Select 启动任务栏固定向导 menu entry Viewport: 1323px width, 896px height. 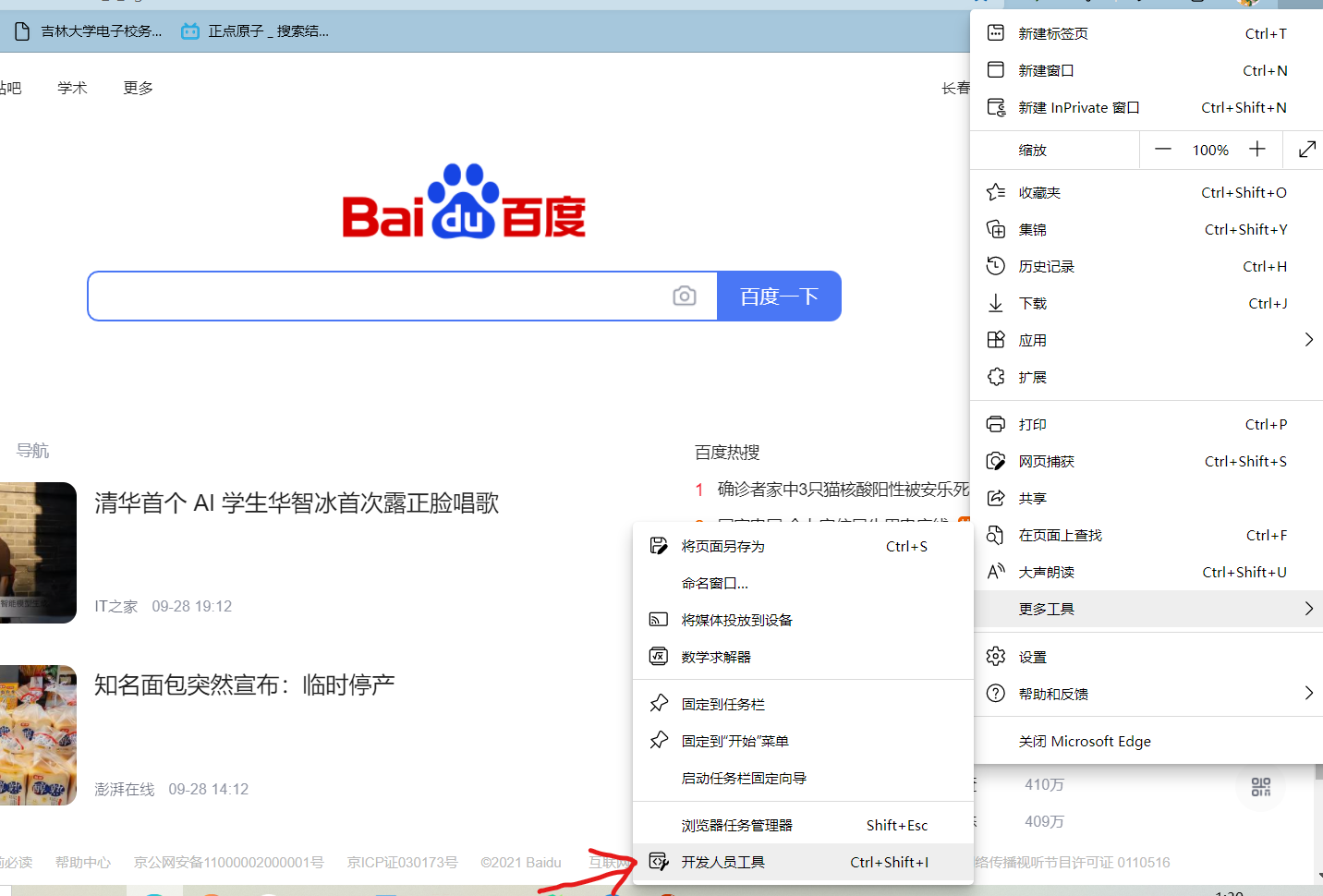coord(803,778)
